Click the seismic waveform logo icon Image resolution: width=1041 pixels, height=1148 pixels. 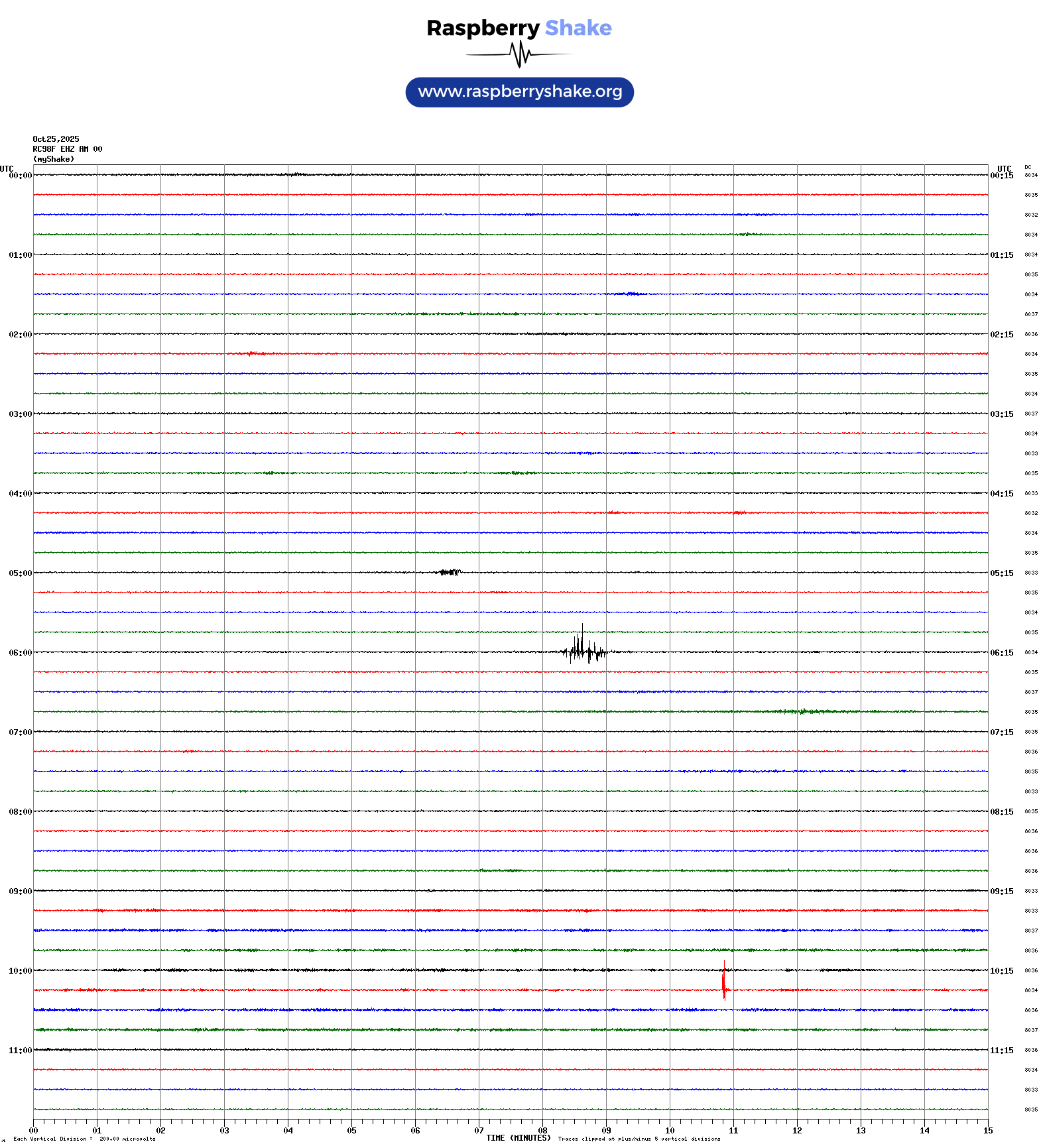coord(519,54)
